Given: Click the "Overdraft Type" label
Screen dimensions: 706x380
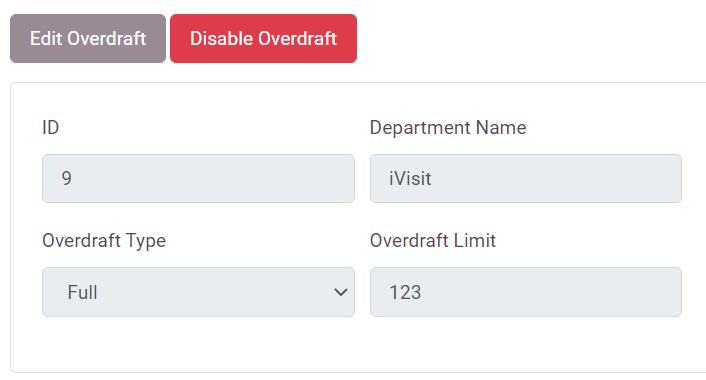Looking at the screenshot, I should tap(104, 240).
